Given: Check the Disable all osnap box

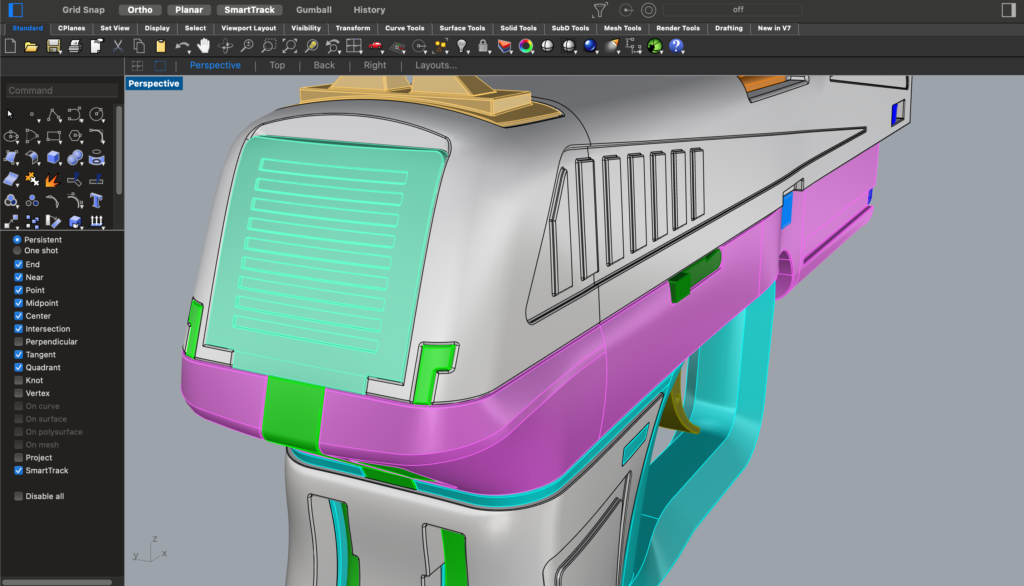Looking at the screenshot, I should click(18, 496).
